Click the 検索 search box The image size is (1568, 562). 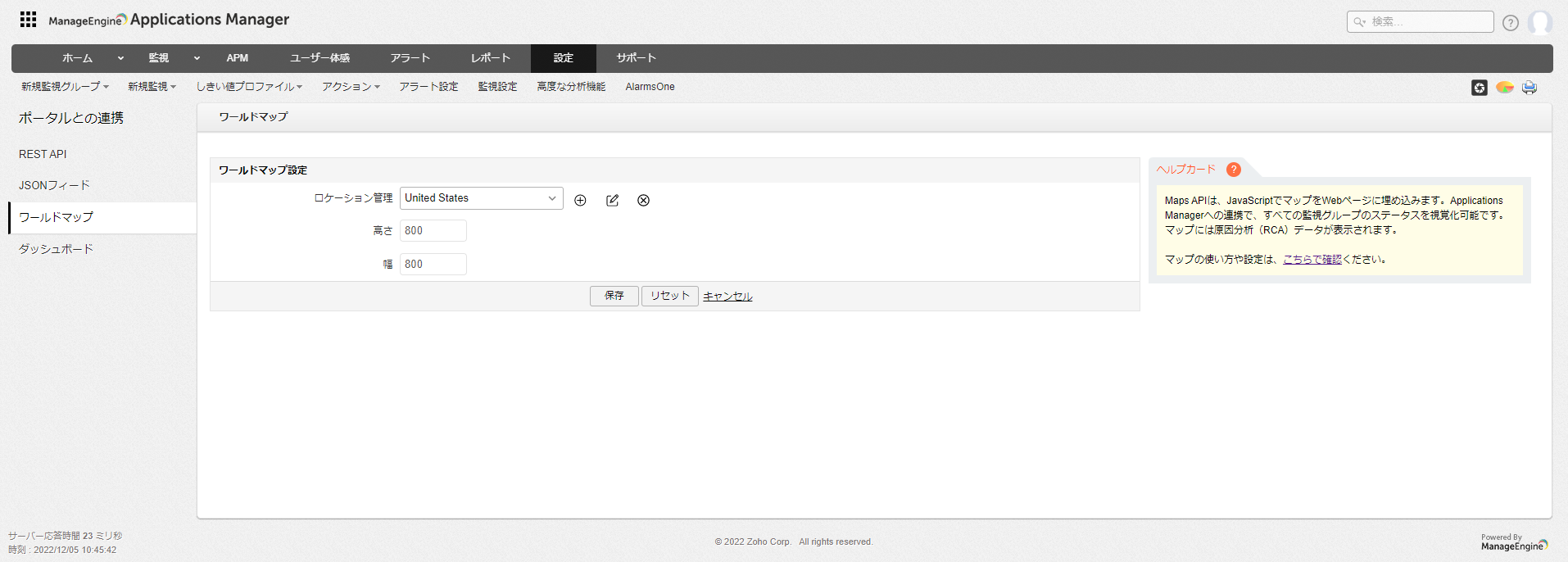pos(1421,22)
